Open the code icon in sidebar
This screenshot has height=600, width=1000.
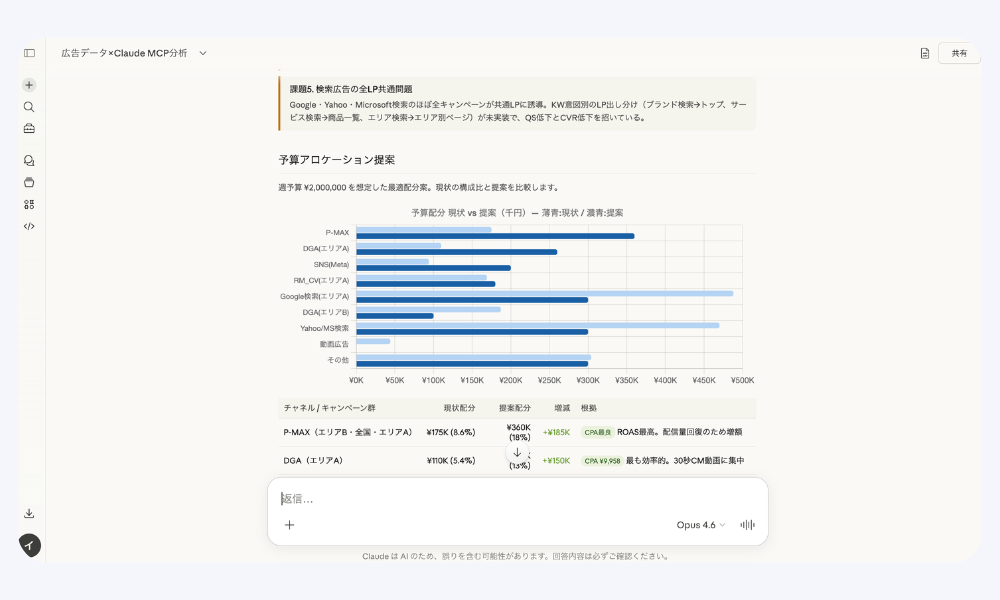click(29, 226)
